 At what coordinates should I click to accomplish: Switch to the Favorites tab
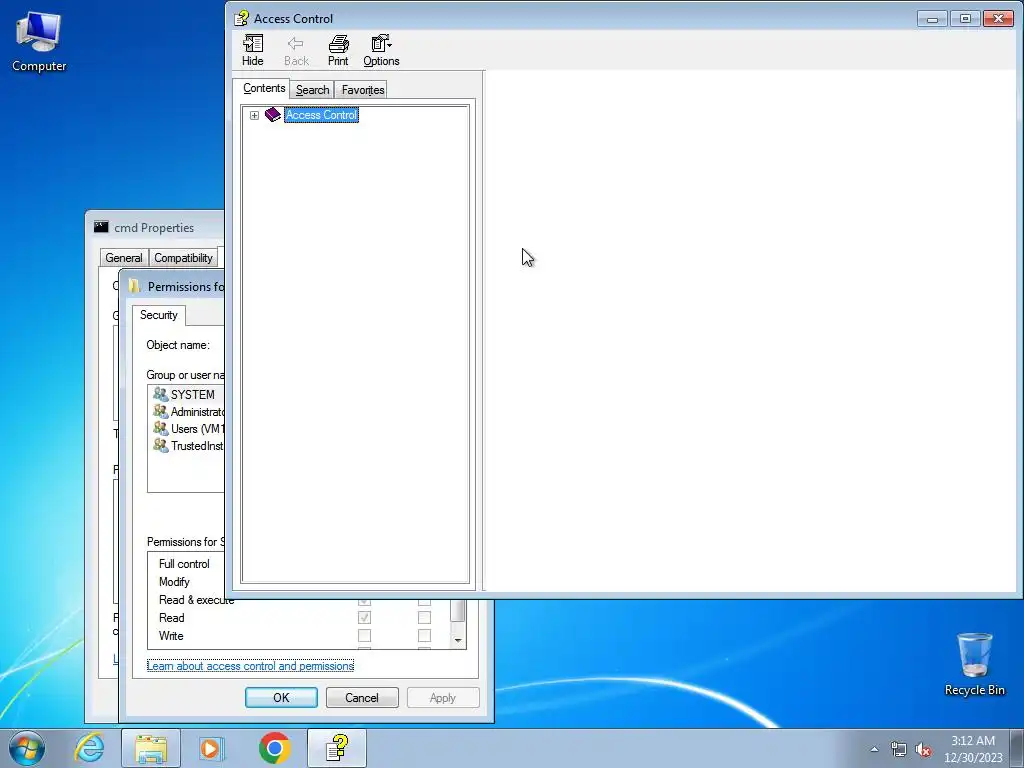point(362,89)
